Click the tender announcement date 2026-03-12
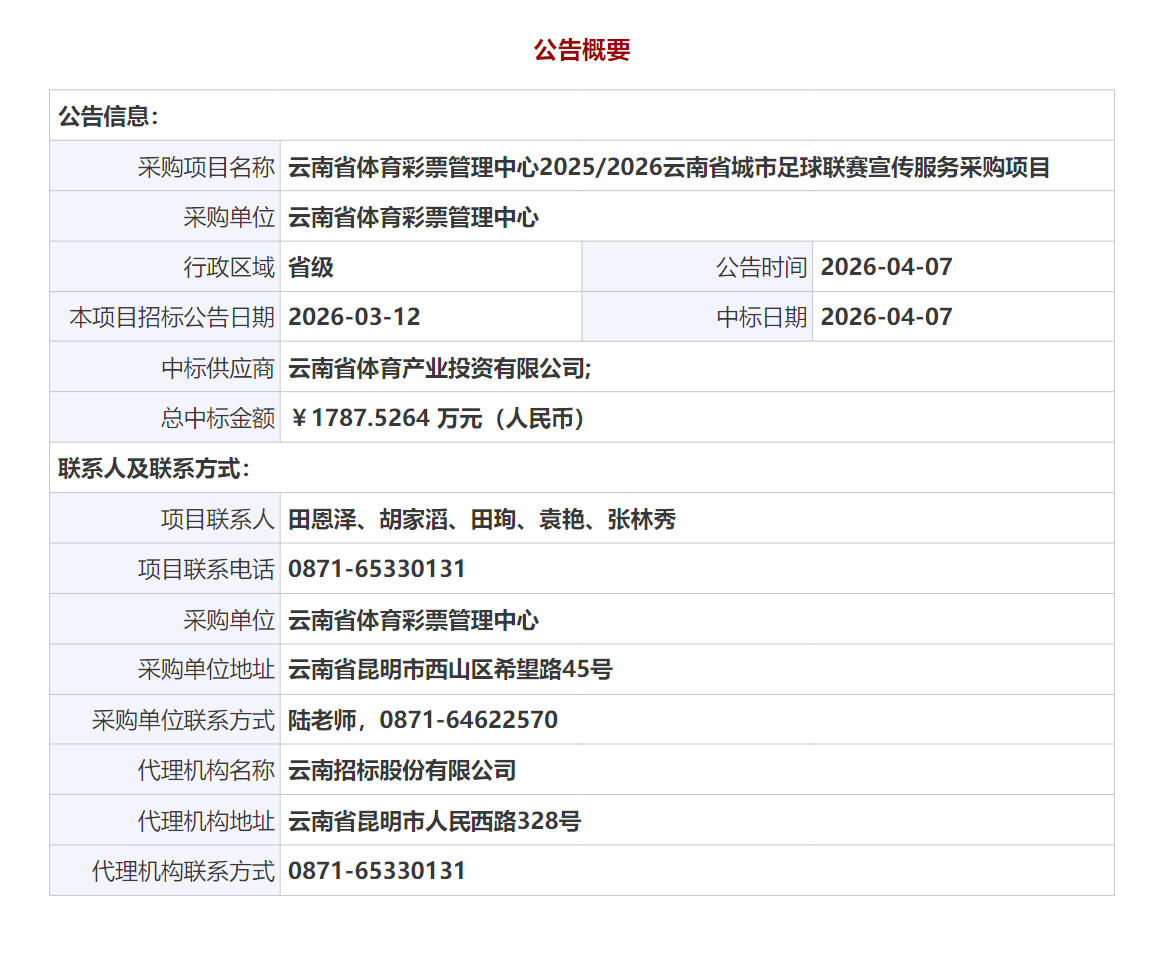The width and height of the screenshot is (1160, 956). pyautogui.click(x=354, y=317)
